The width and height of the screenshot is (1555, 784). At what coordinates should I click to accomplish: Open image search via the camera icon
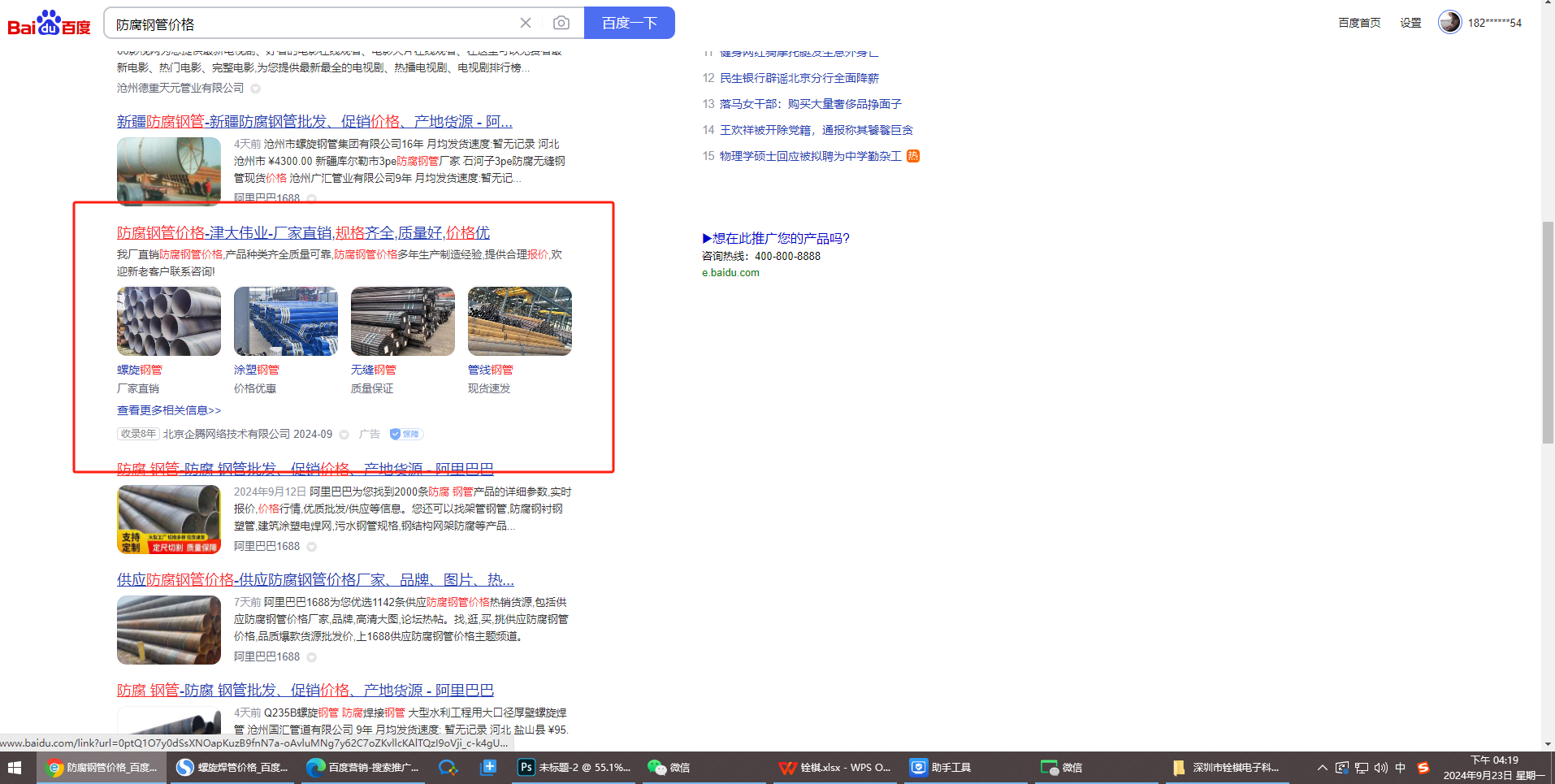(561, 24)
